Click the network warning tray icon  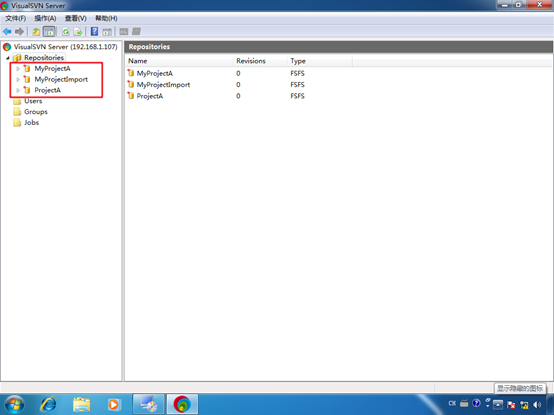coord(524,405)
